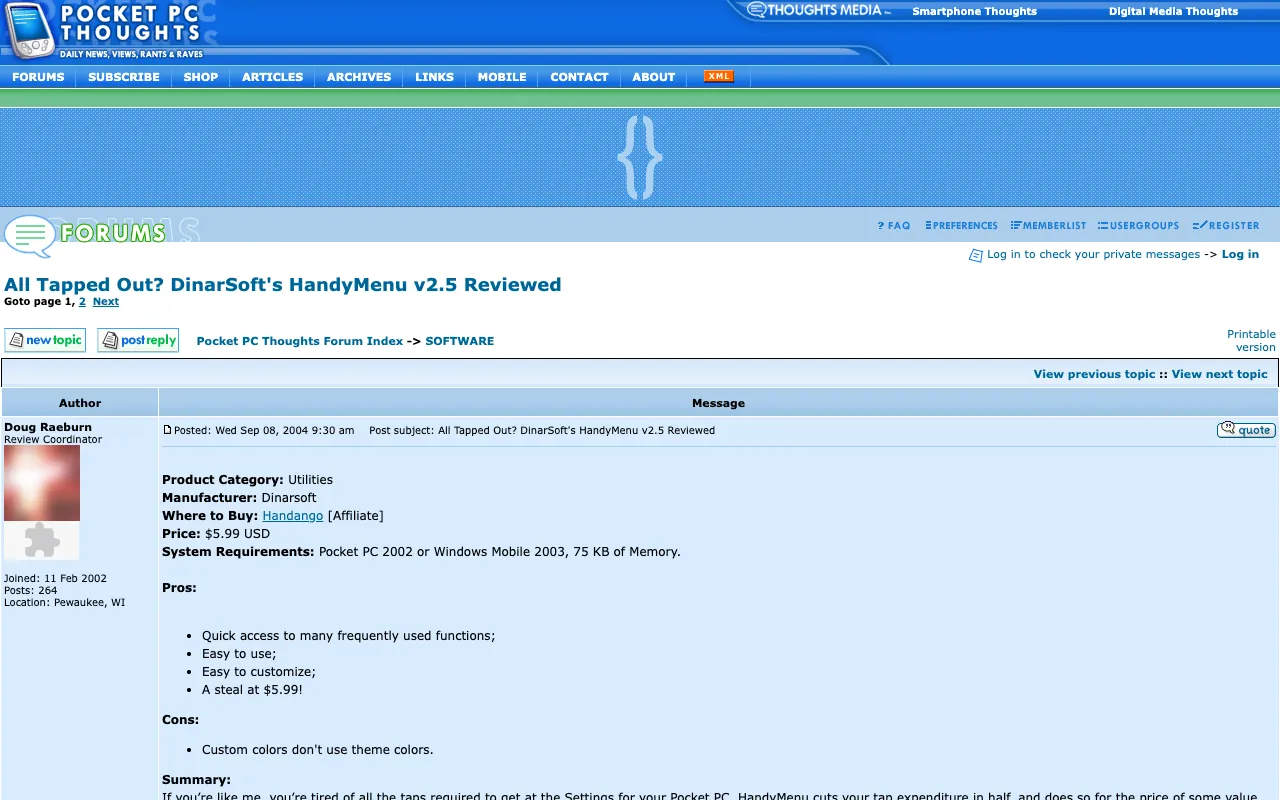Open the CONTACT nav item
1280x800 pixels.
point(579,77)
